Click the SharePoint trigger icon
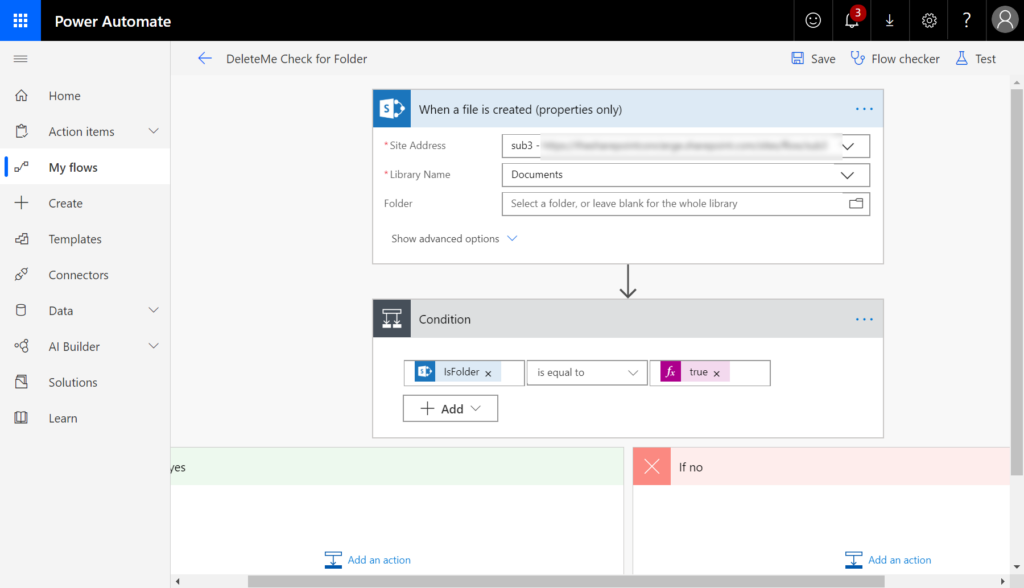Viewport: 1024px width, 588px height. (x=392, y=108)
